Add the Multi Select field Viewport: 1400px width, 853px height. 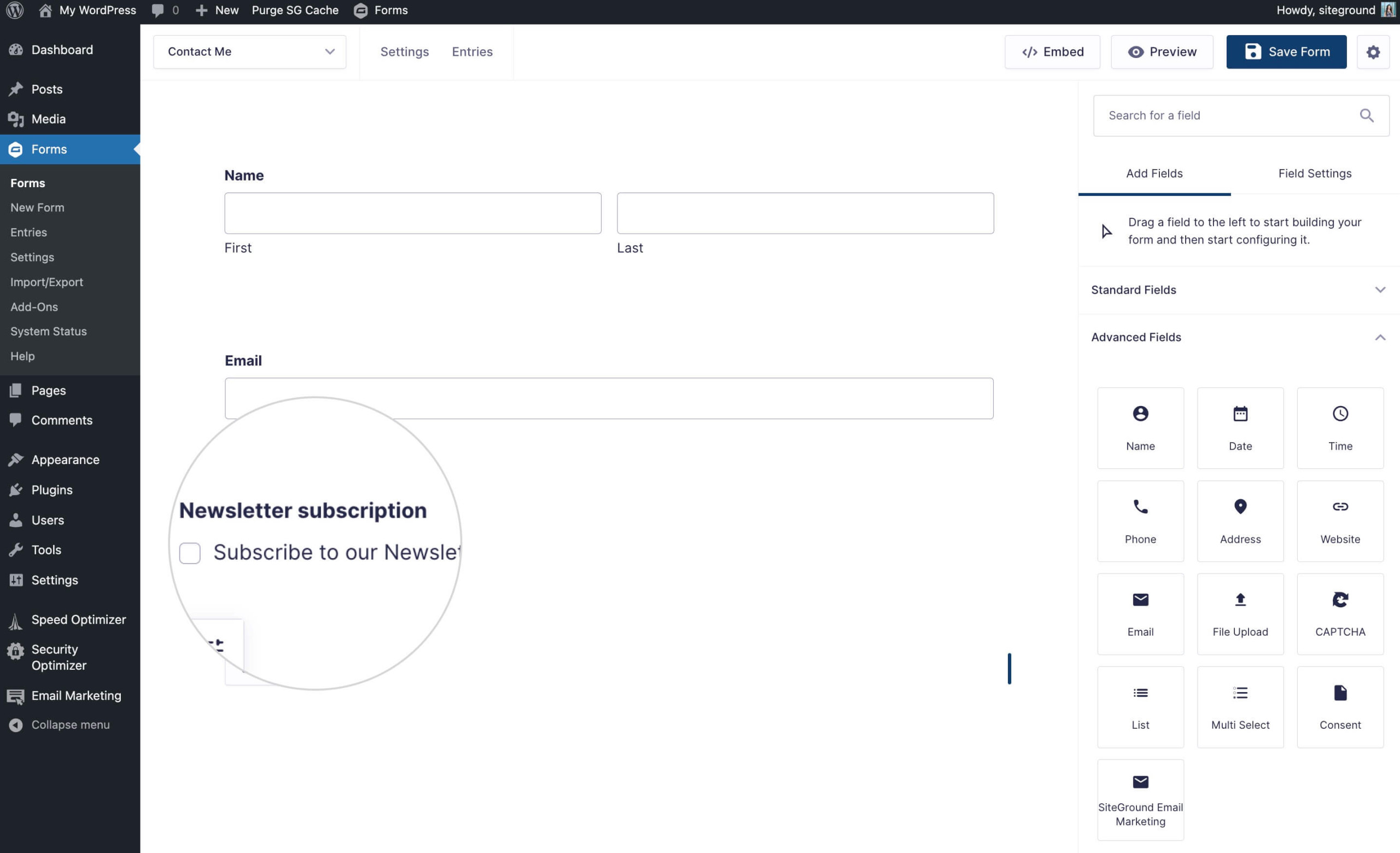[1240, 707]
